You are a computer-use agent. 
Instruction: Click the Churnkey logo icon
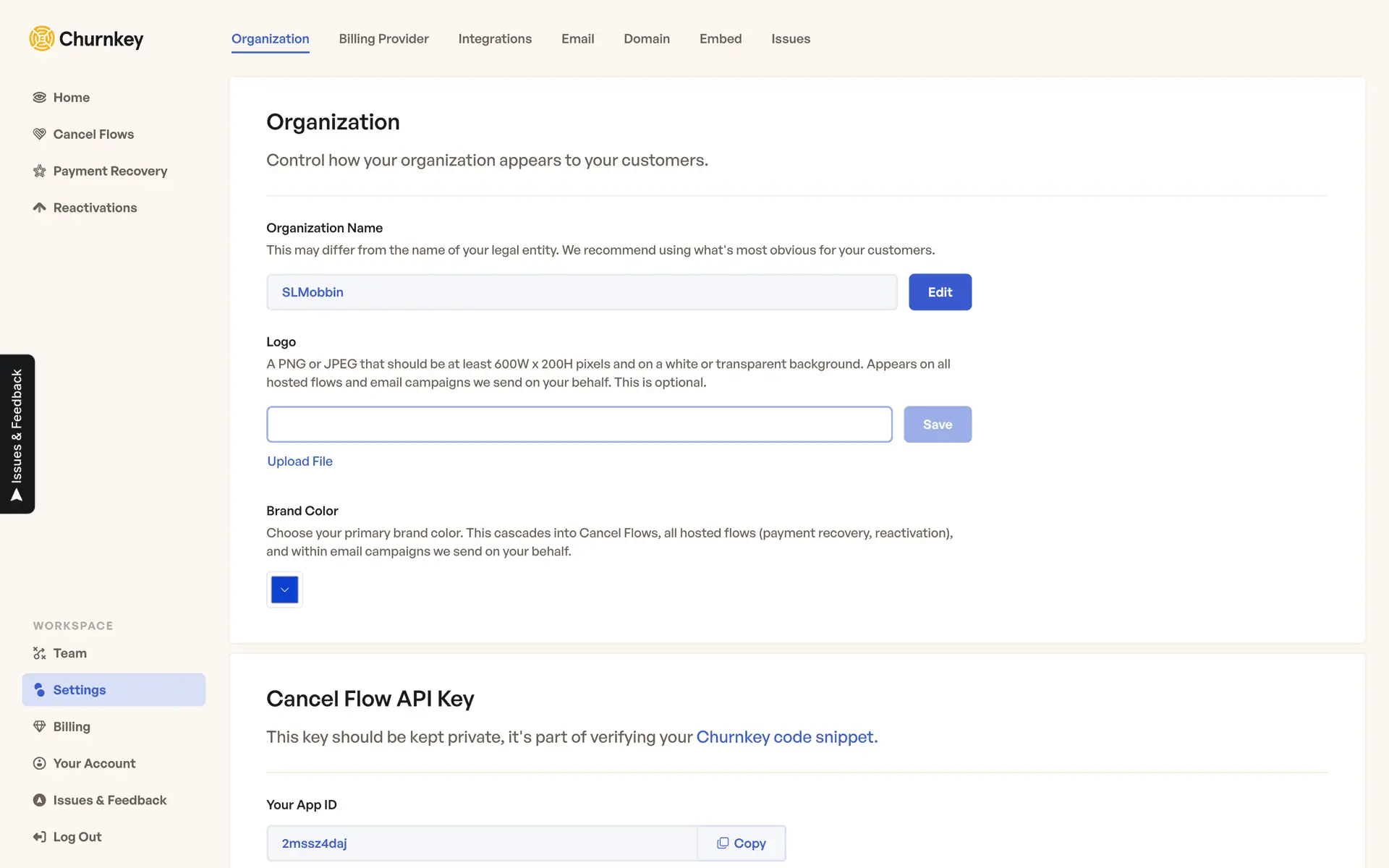42,38
